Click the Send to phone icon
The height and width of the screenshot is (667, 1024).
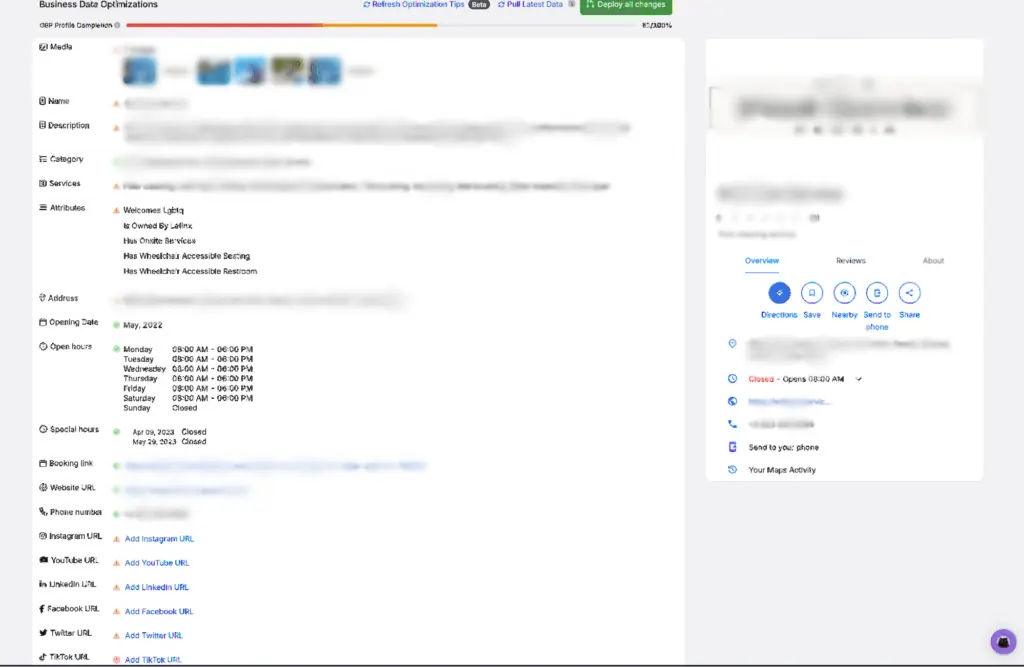tap(877, 293)
